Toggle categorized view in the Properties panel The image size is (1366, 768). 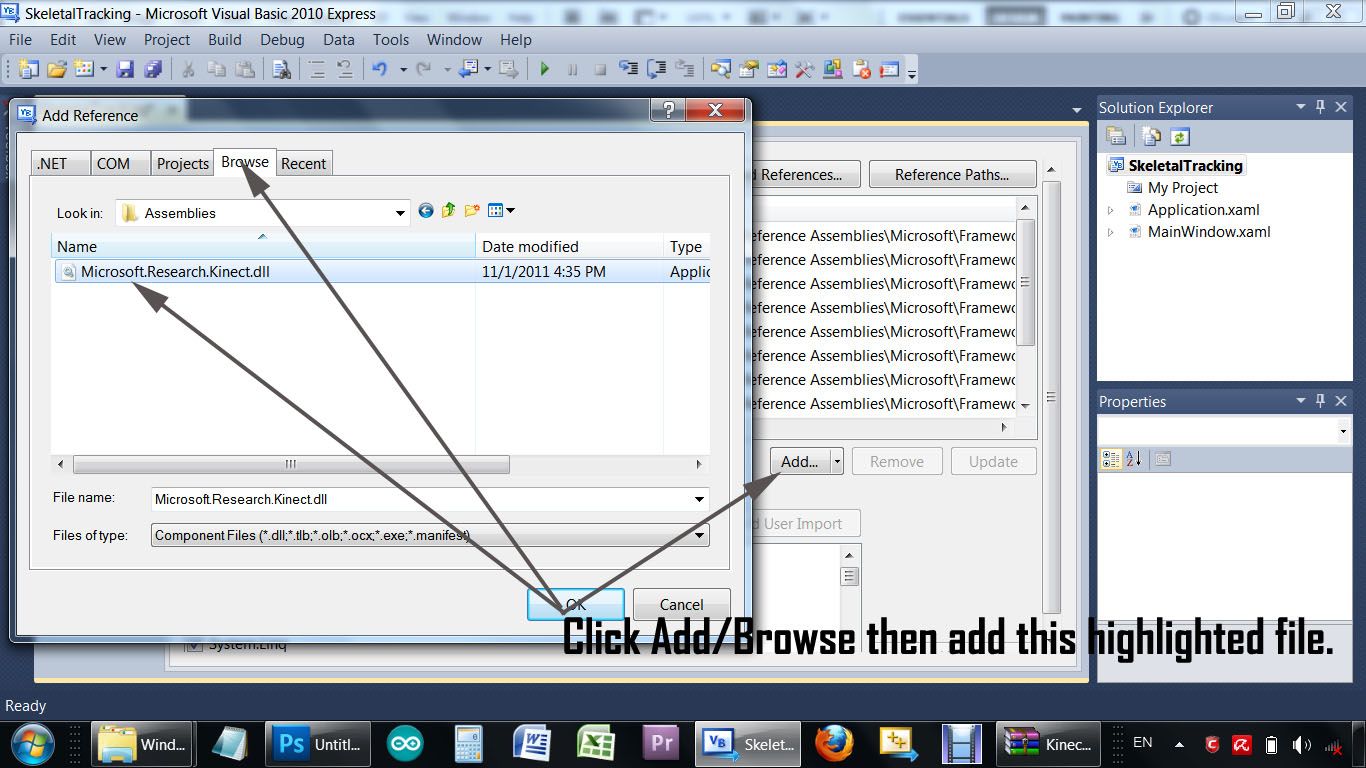[x=1111, y=459]
